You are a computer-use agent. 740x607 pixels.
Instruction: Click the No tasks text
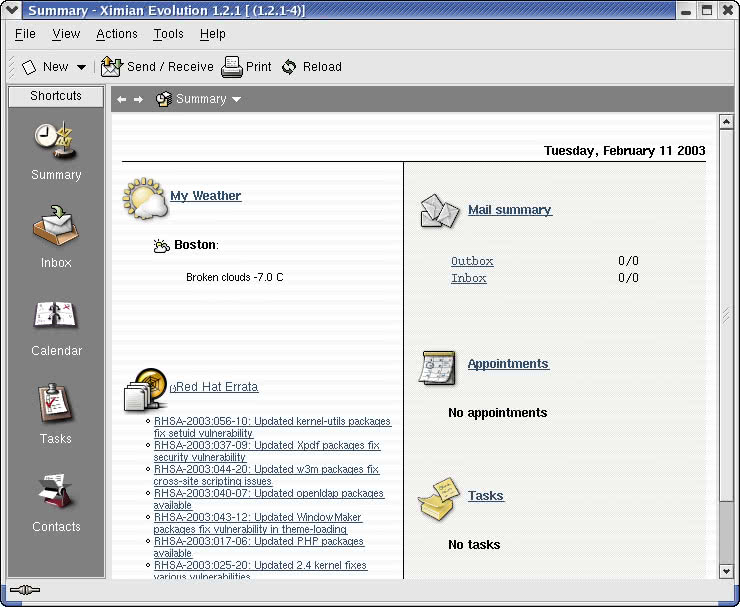pyautogui.click(x=474, y=545)
